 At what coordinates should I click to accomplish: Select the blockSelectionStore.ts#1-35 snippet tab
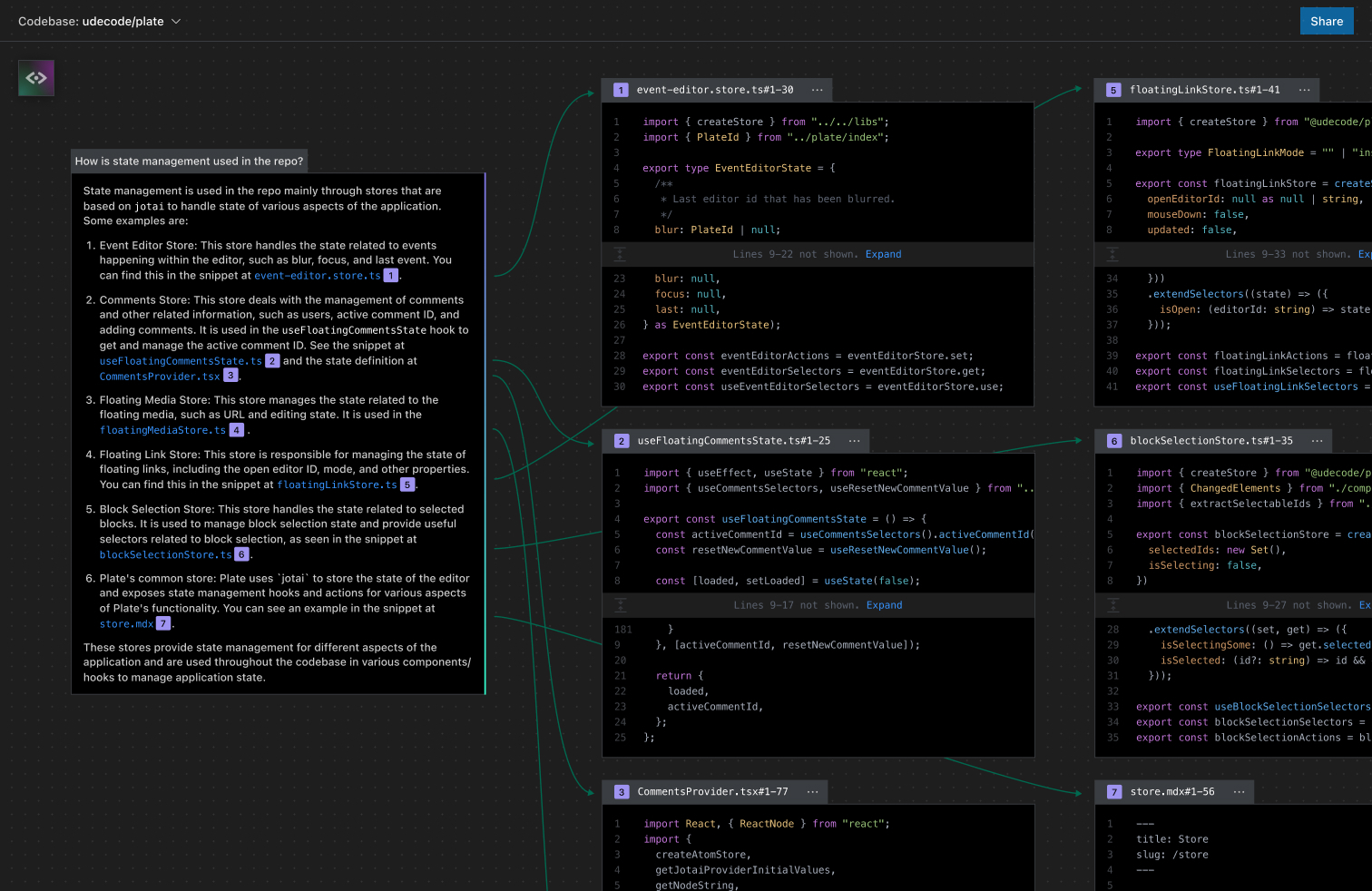coord(1210,441)
